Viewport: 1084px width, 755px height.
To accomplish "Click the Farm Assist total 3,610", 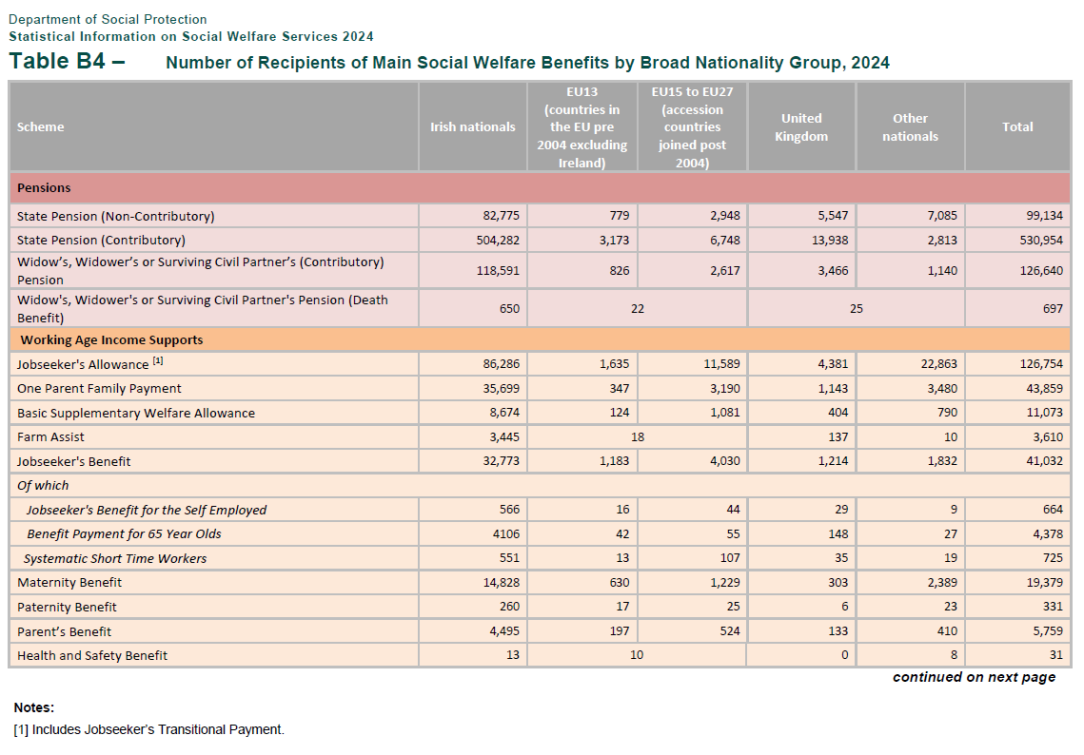I will (x=1047, y=437).
